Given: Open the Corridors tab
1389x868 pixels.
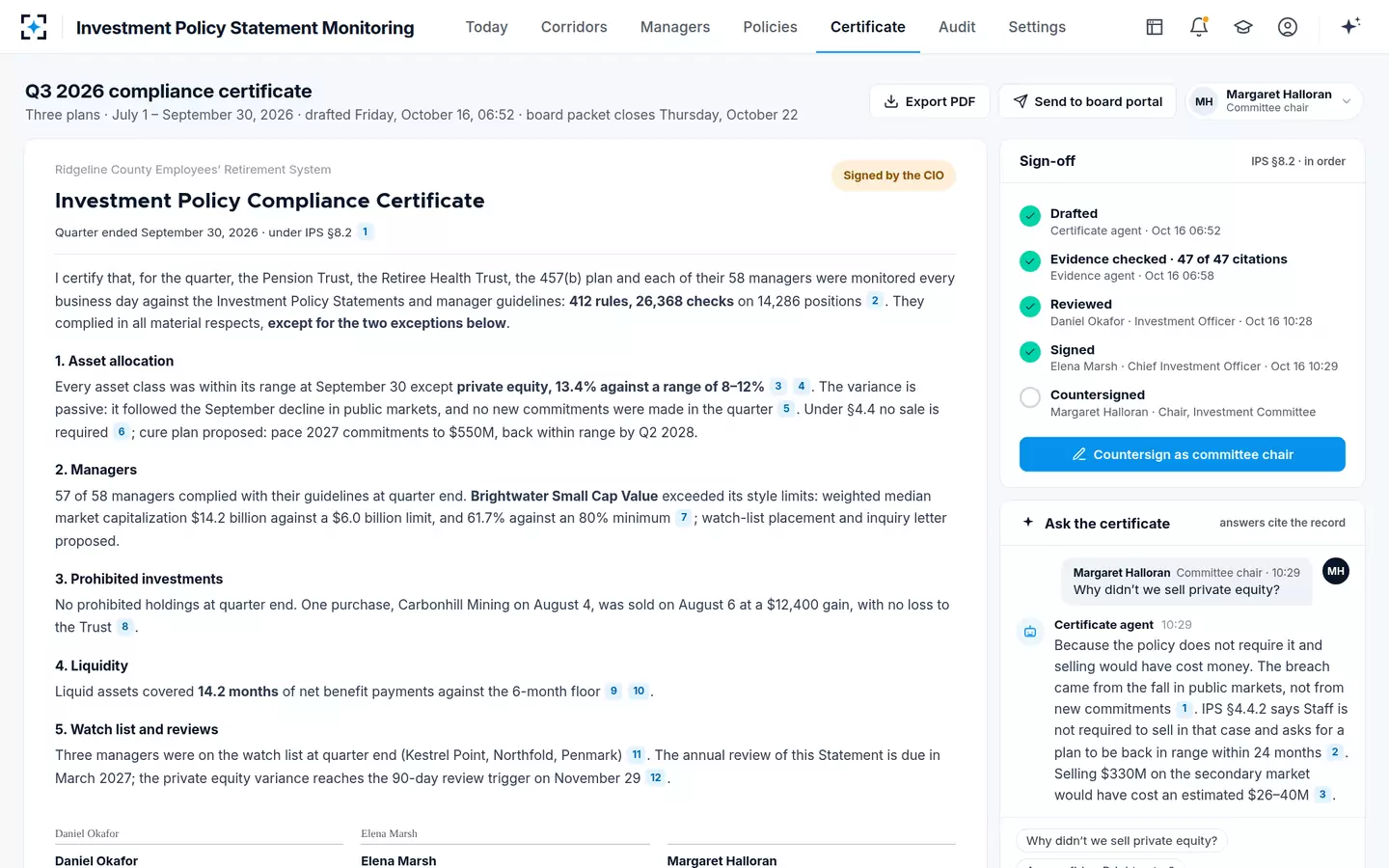Looking at the screenshot, I should (574, 27).
